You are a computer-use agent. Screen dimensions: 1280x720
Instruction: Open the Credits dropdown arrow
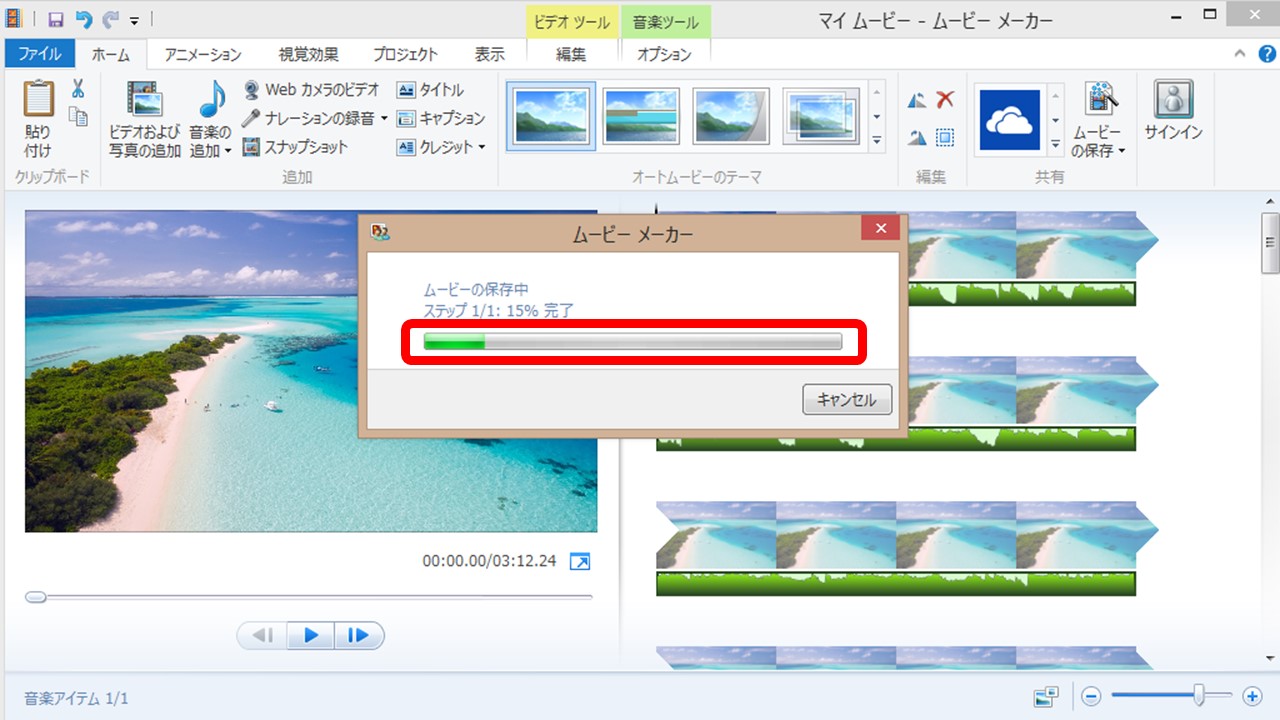[481, 147]
